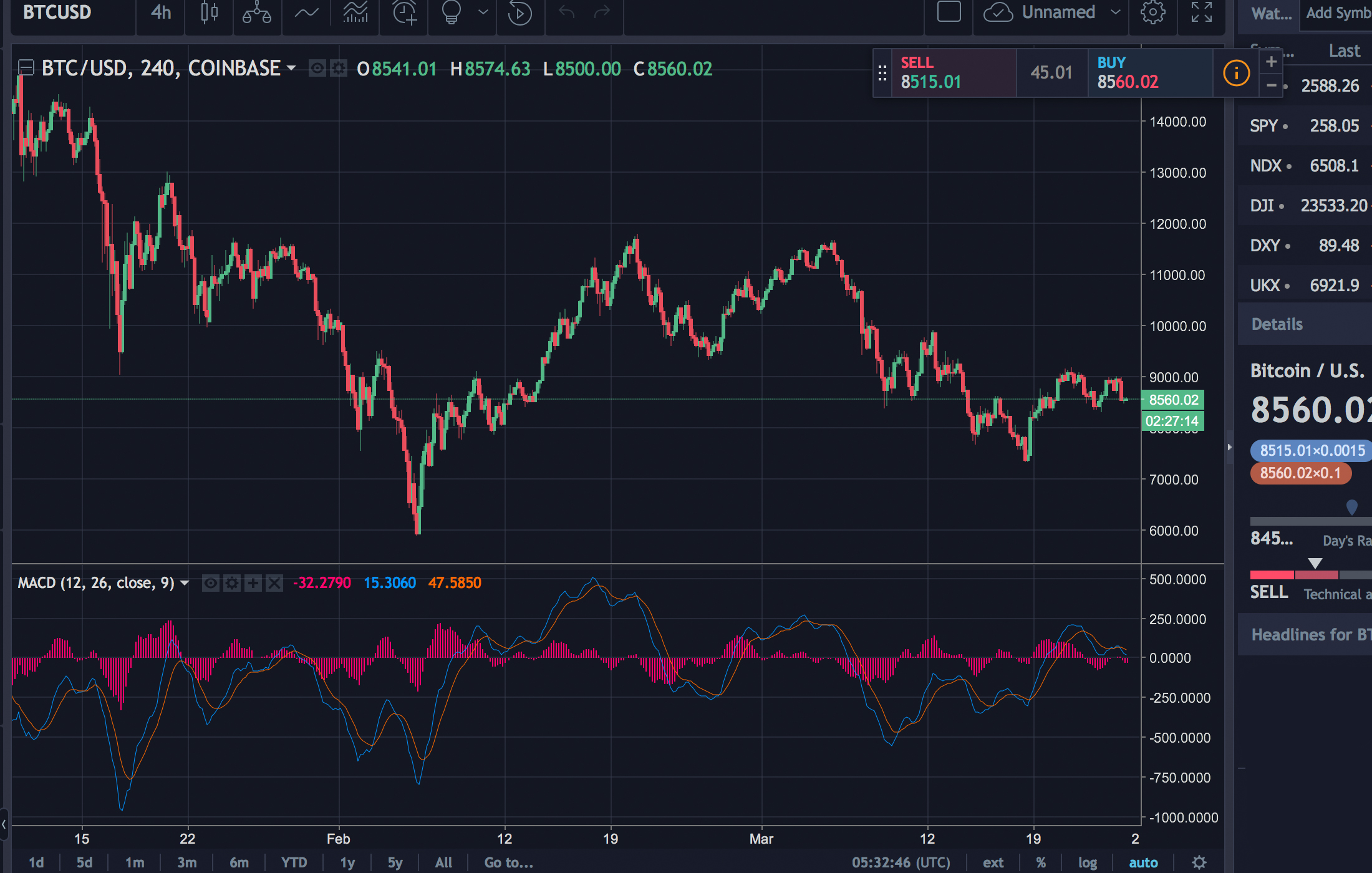Switch to the YTD timeframe tab
The height and width of the screenshot is (873, 1372).
294,862
